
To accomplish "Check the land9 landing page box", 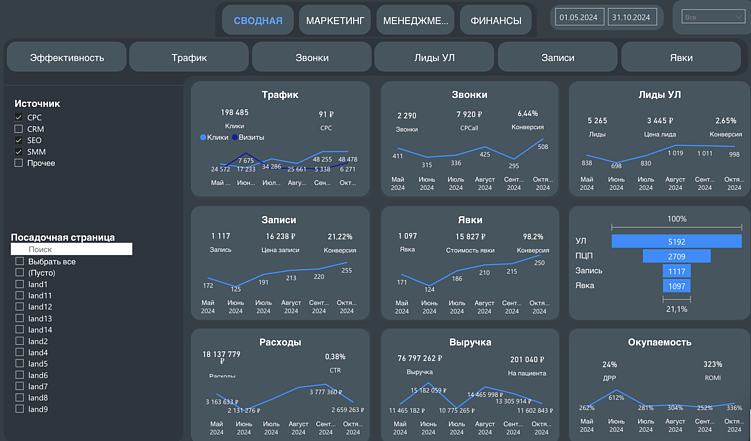I will pos(20,409).
